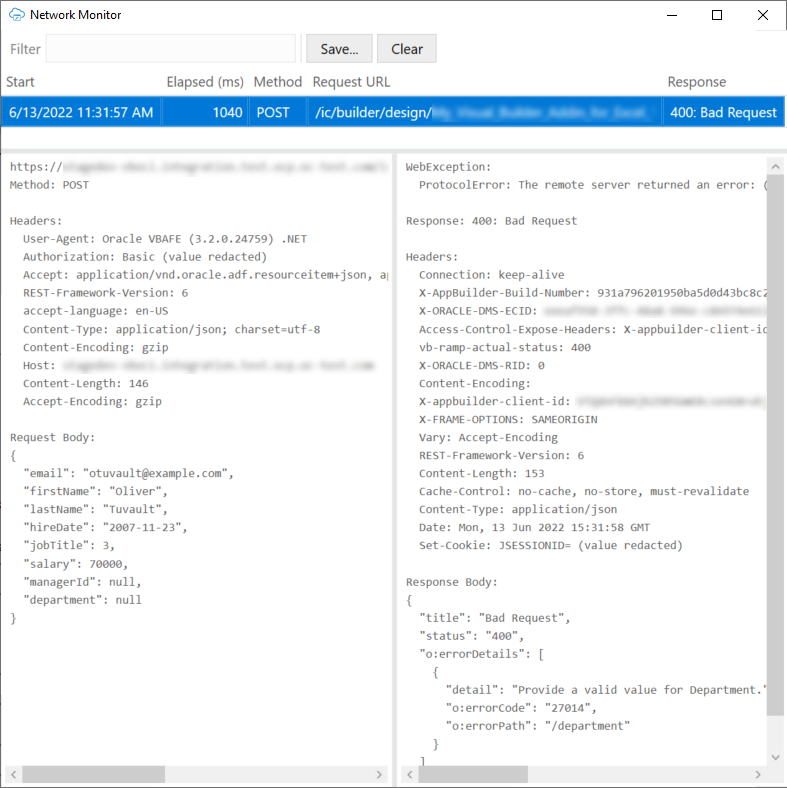Click the Set-Cookie: JSESSIONID line

(x=551, y=546)
